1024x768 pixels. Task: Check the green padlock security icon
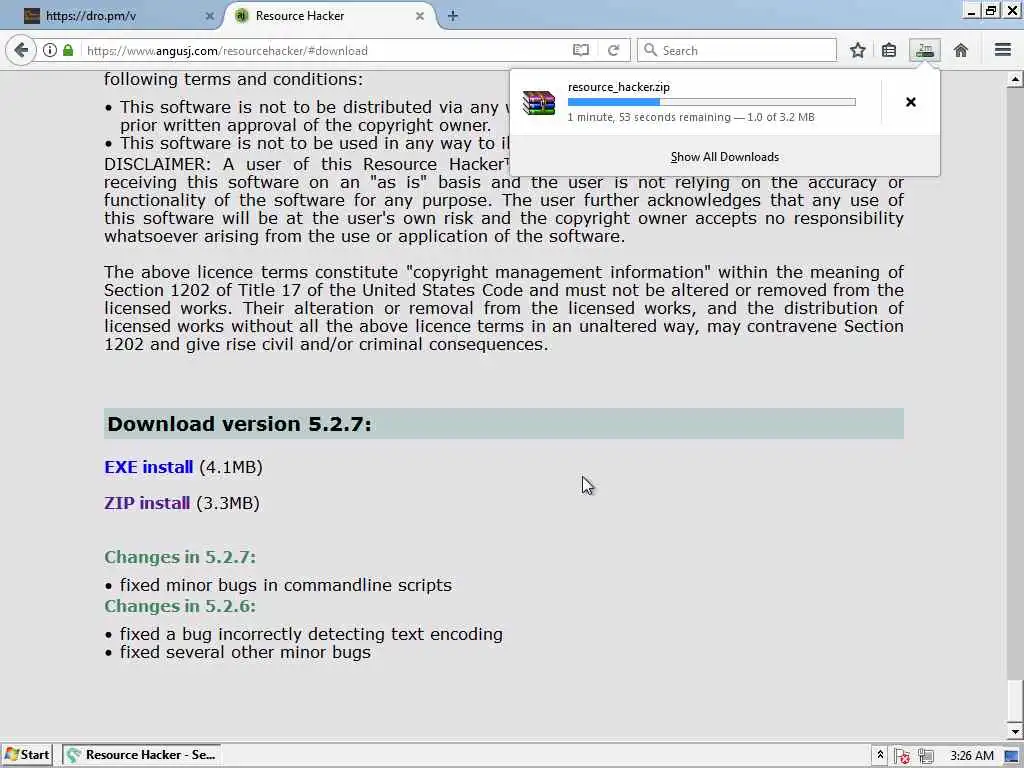[x=68, y=50]
